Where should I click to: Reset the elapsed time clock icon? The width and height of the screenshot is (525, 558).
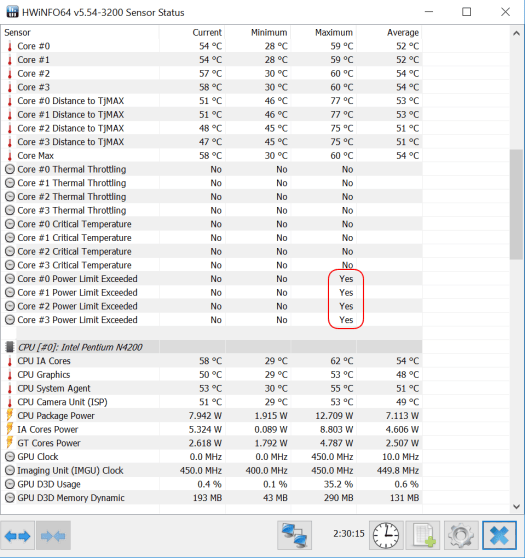tap(386, 536)
